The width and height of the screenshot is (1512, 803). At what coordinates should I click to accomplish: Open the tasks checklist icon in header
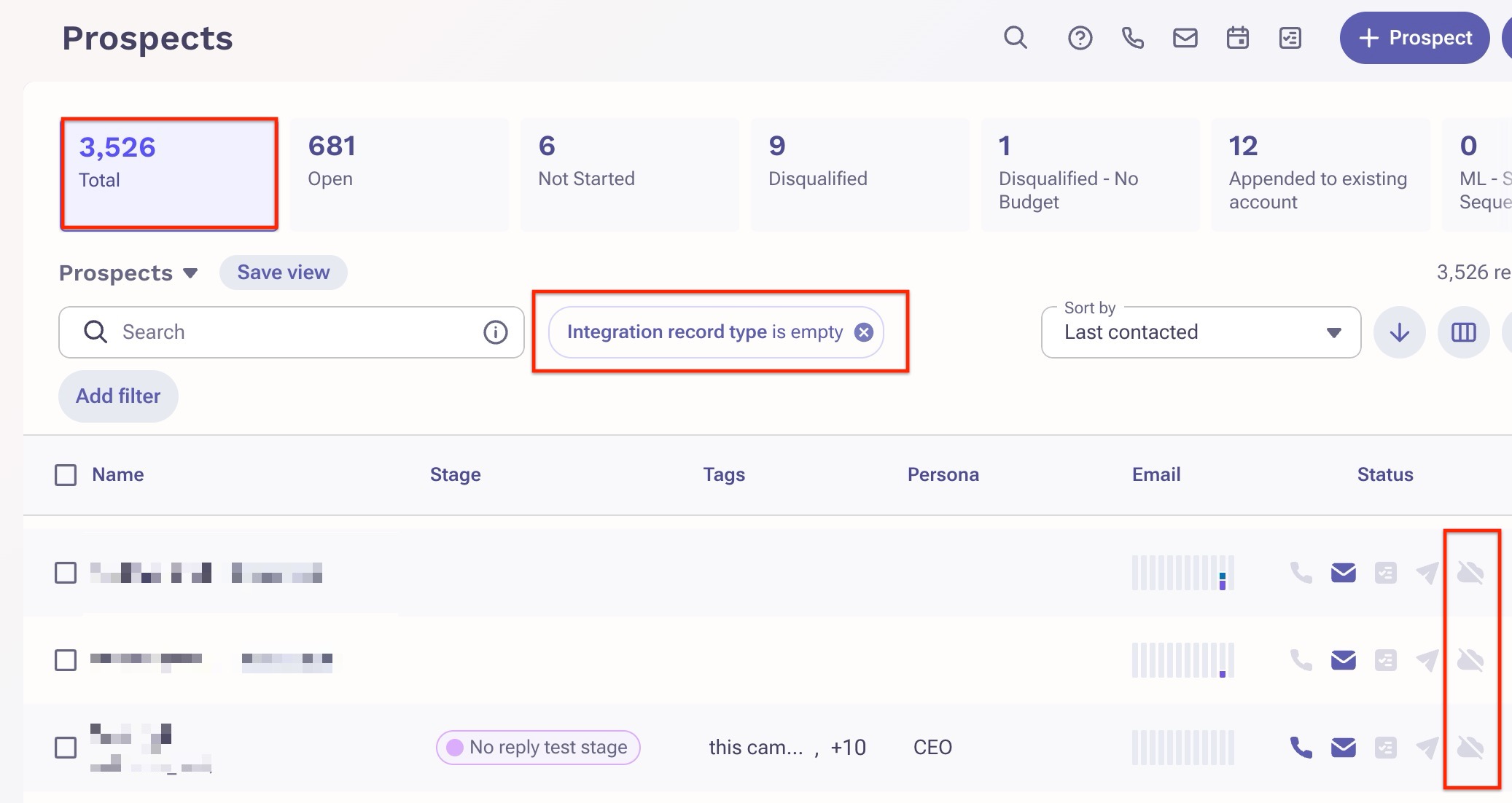(1290, 37)
